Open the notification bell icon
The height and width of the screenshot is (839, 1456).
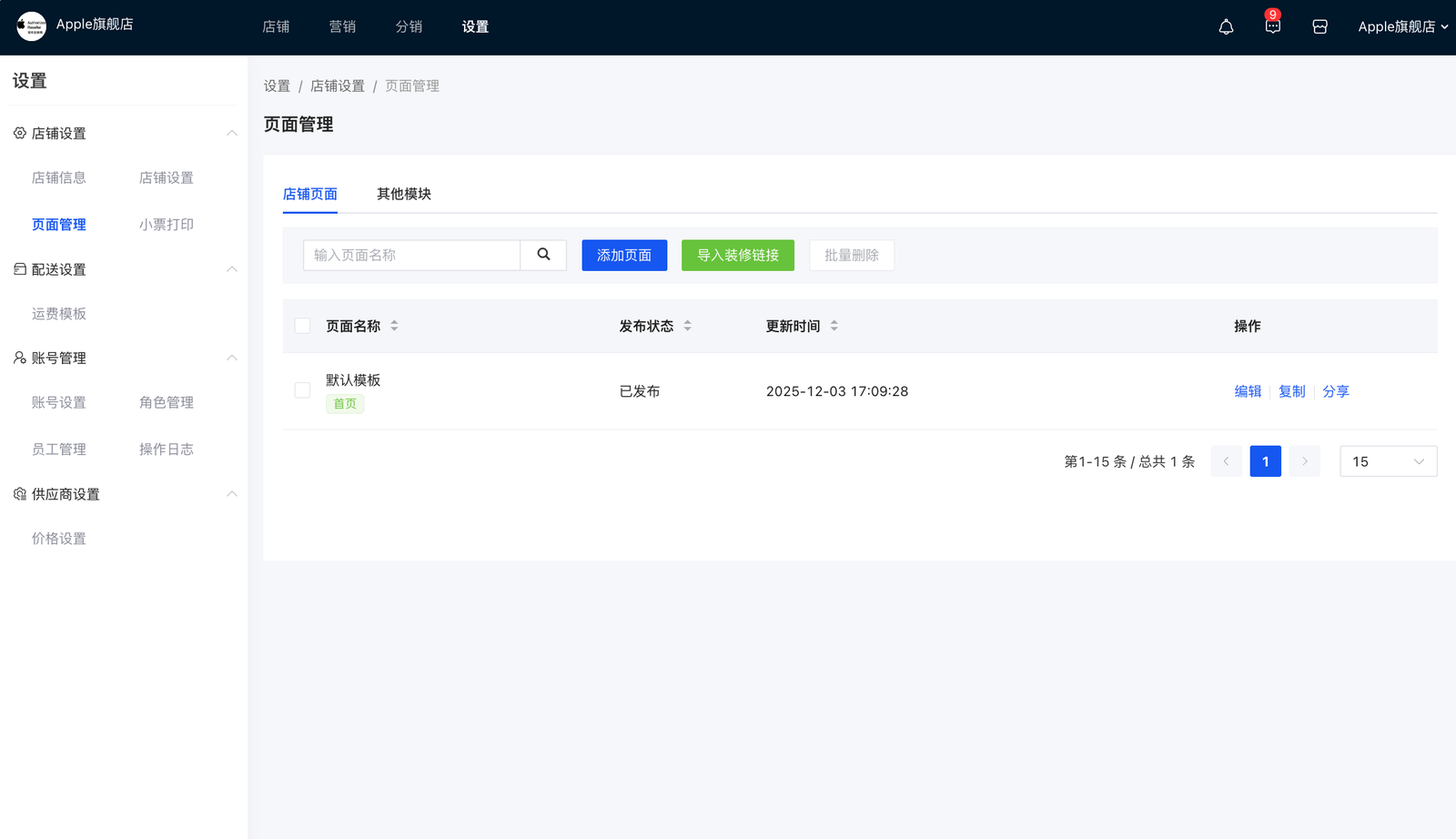1226,27
